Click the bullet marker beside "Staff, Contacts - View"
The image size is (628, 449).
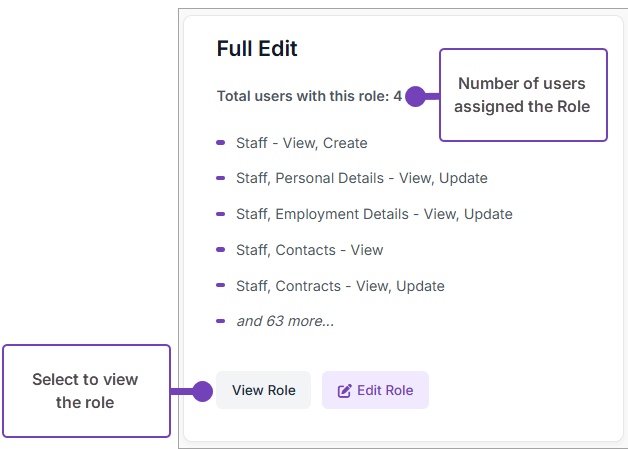[x=220, y=250]
